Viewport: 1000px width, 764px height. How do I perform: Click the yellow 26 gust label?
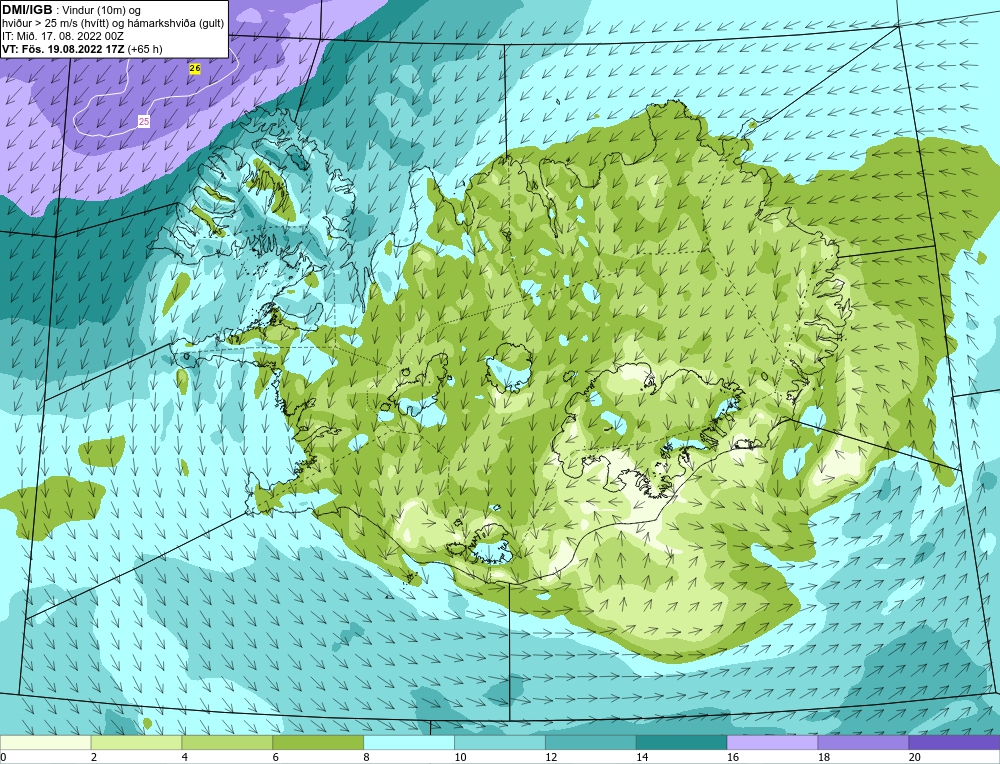[x=195, y=68]
